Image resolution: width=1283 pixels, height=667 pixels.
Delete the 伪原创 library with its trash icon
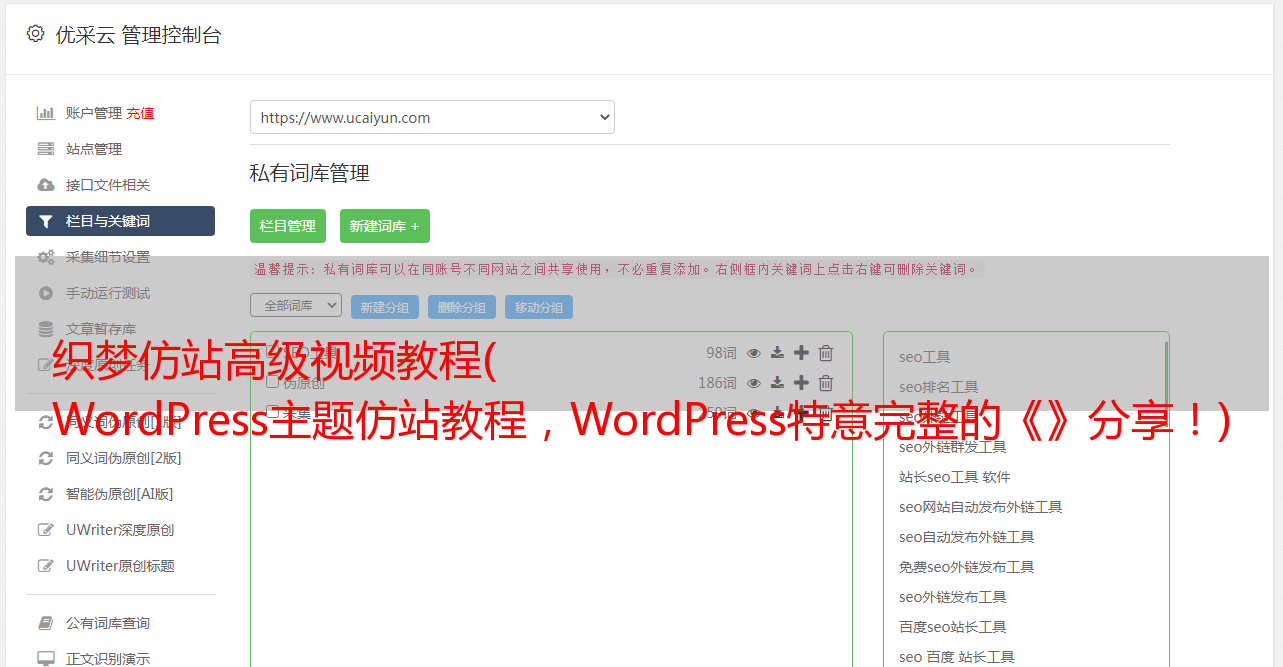tap(826, 383)
